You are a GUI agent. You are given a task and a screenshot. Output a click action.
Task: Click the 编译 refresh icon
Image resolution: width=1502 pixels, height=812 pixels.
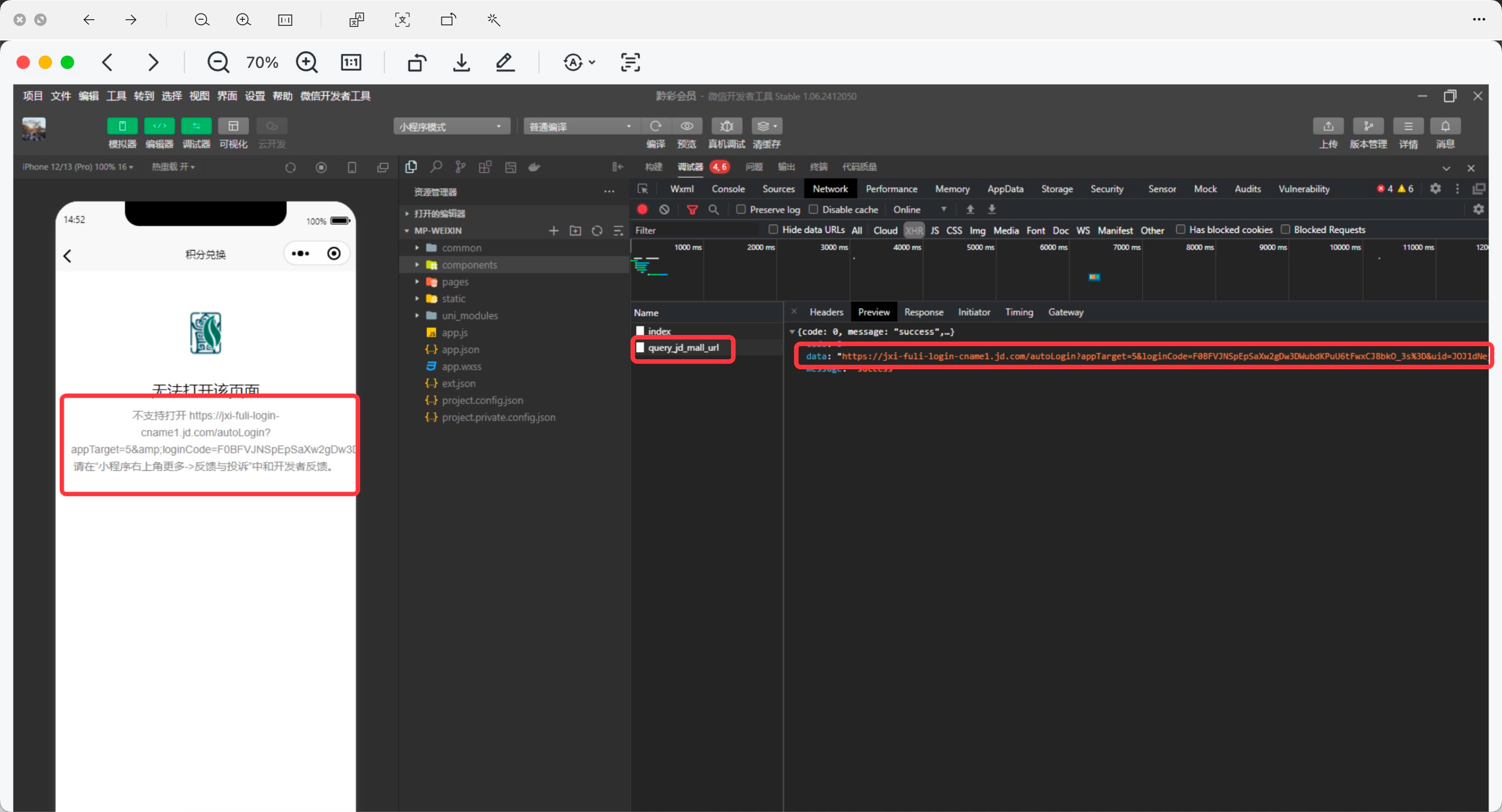tap(656, 127)
